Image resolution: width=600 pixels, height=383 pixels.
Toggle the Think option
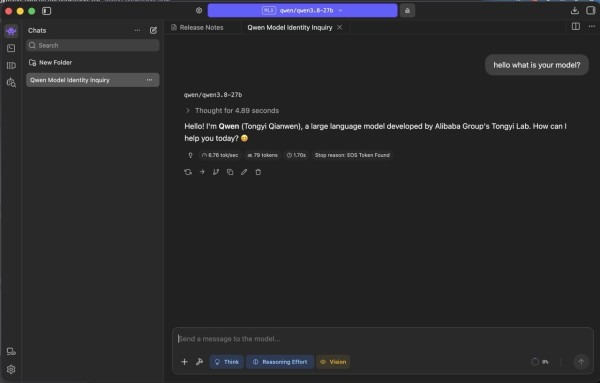pos(227,362)
